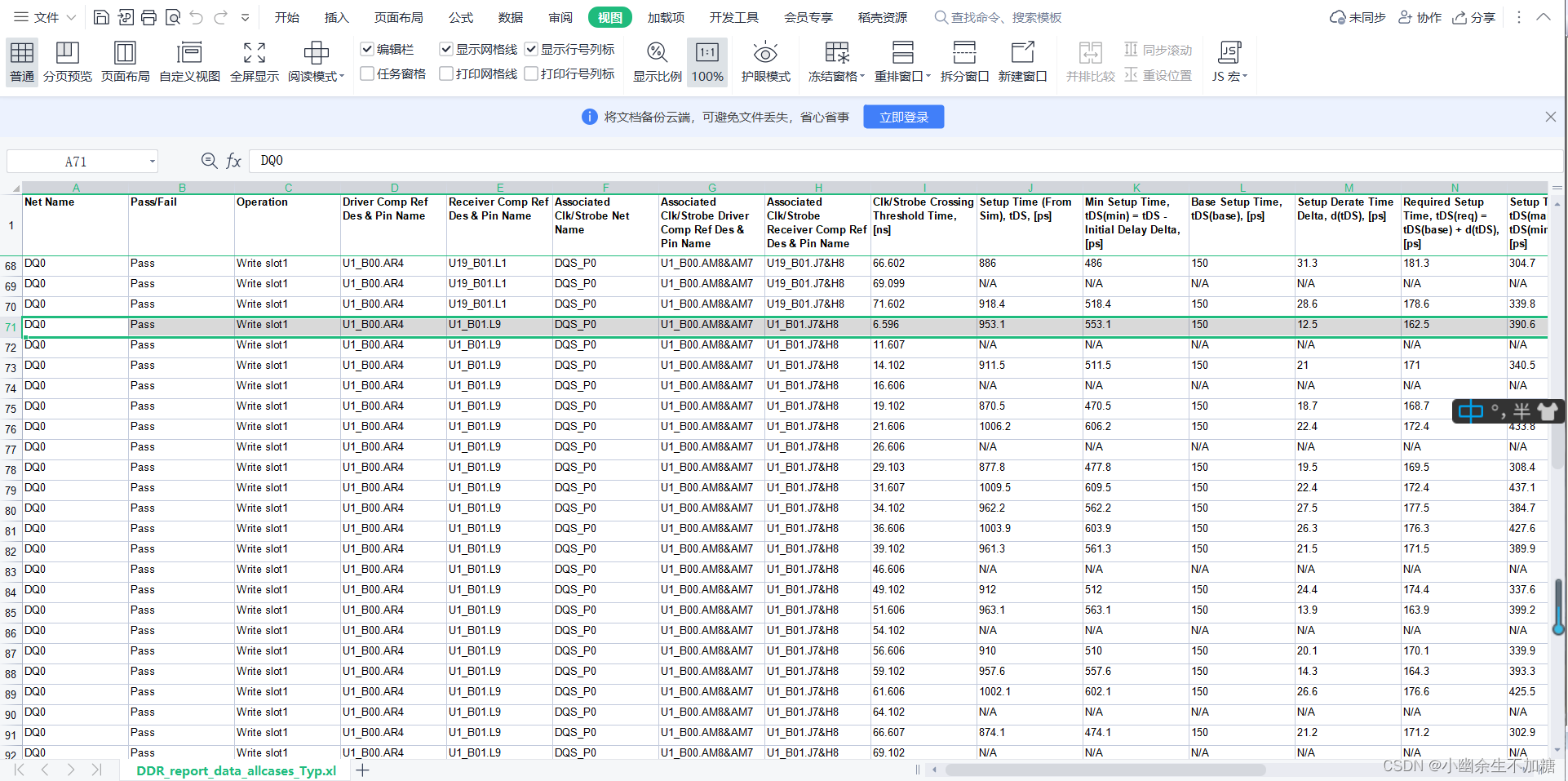Enable Print Gridlines (打印网格线) checkbox
This screenshot has width=1568, height=781.
point(446,74)
